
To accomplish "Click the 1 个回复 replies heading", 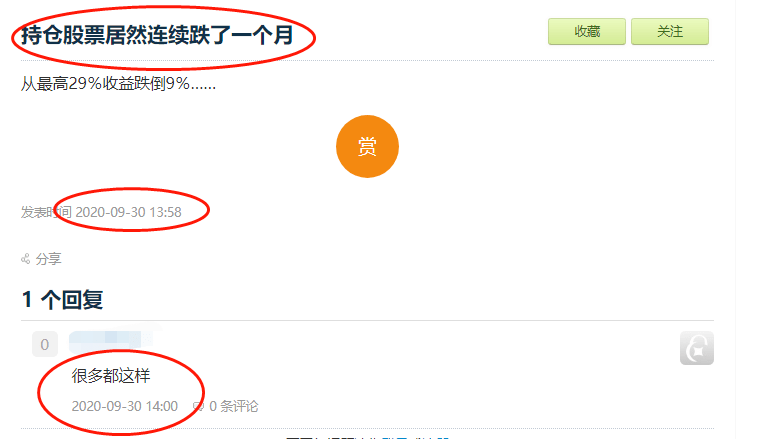I will (x=63, y=299).
